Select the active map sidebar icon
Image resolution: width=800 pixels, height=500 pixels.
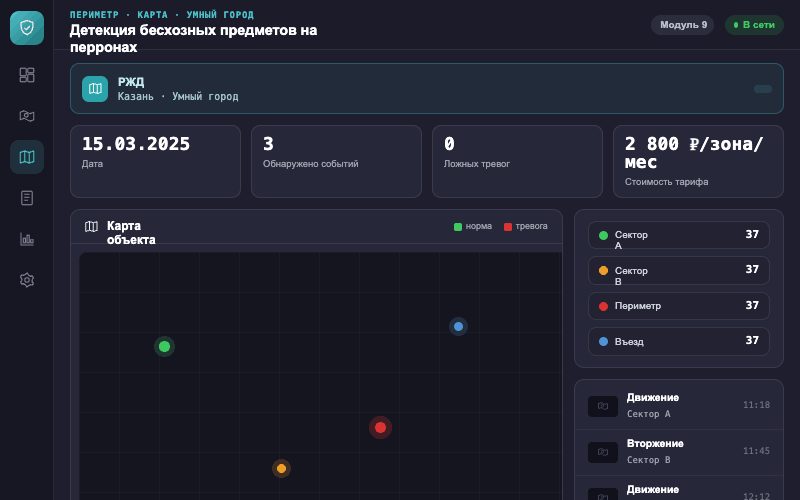[x=27, y=157]
